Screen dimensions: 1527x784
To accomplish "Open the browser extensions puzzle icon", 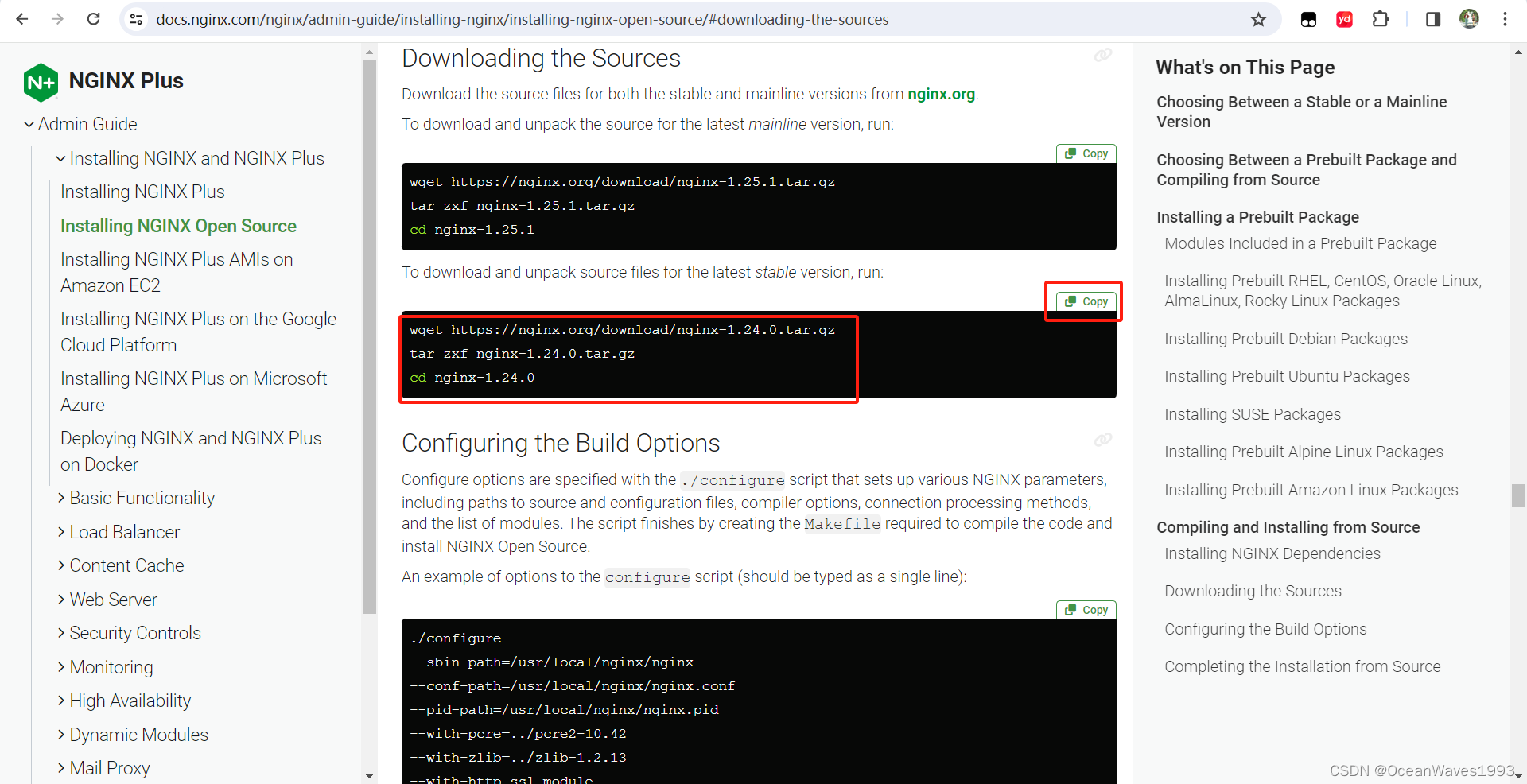I will point(1381,19).
